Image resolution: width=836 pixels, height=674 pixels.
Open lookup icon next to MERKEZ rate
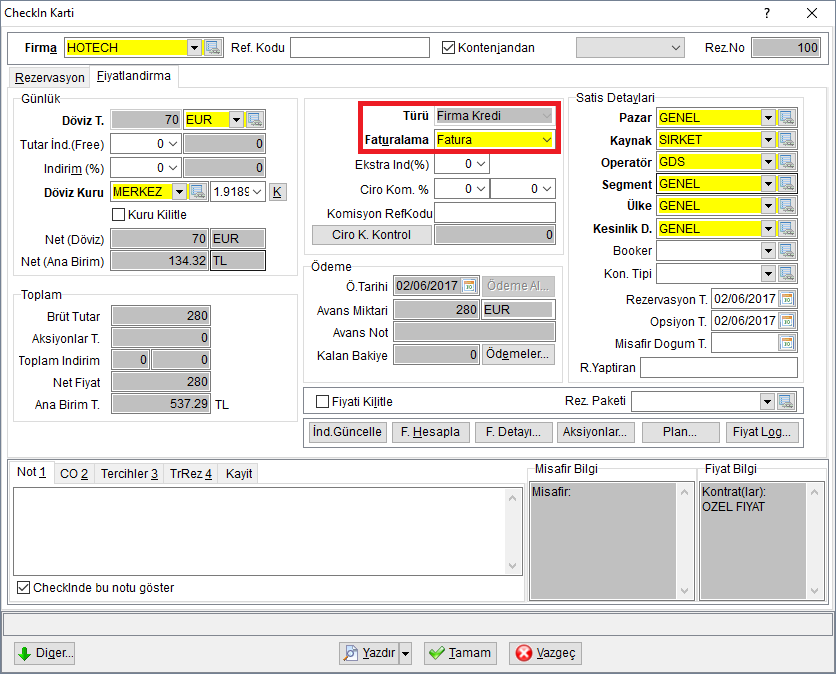(x=198, y=191)
